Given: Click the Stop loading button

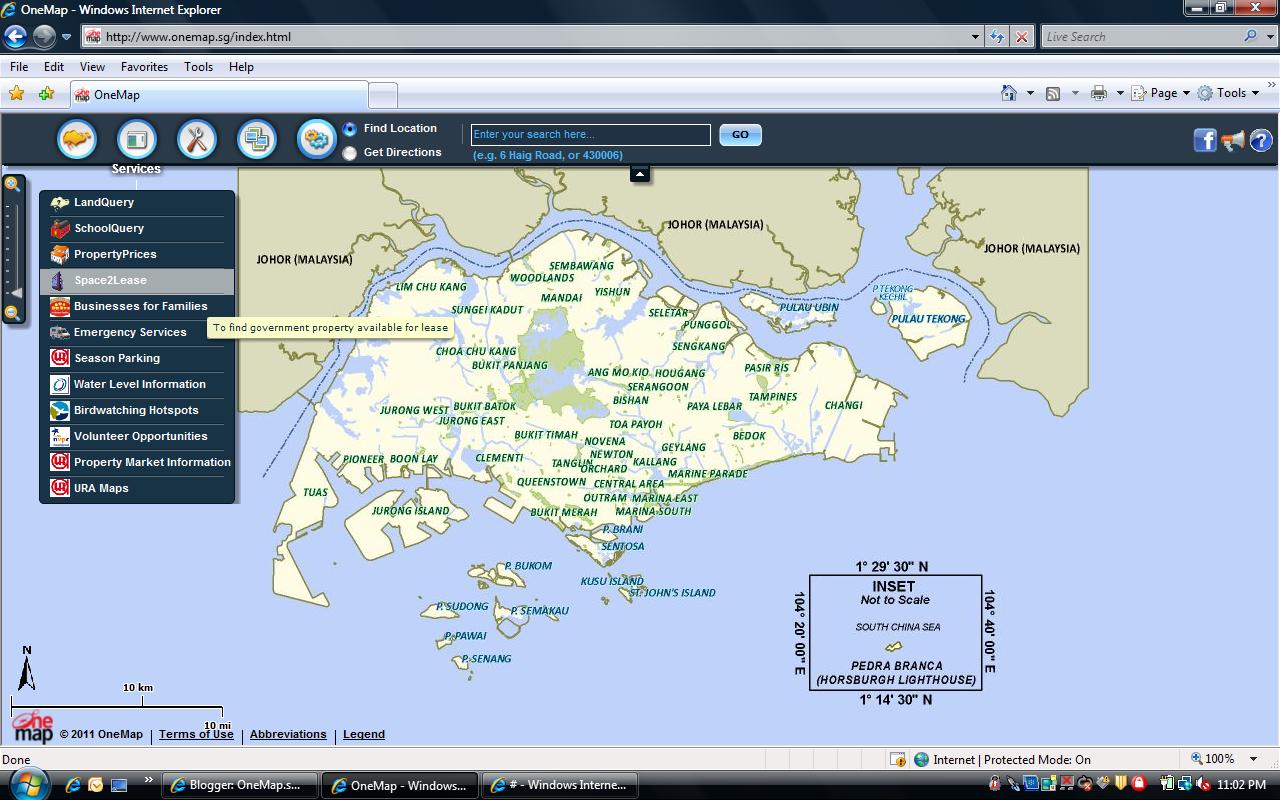Looking at the screenshot, I should pos(1022,37).
